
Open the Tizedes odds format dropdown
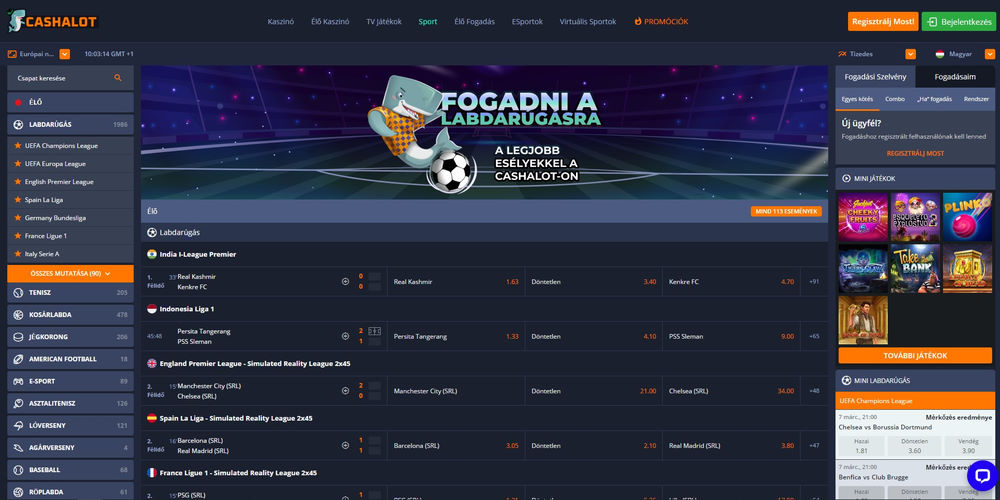(x=911, y=54)
